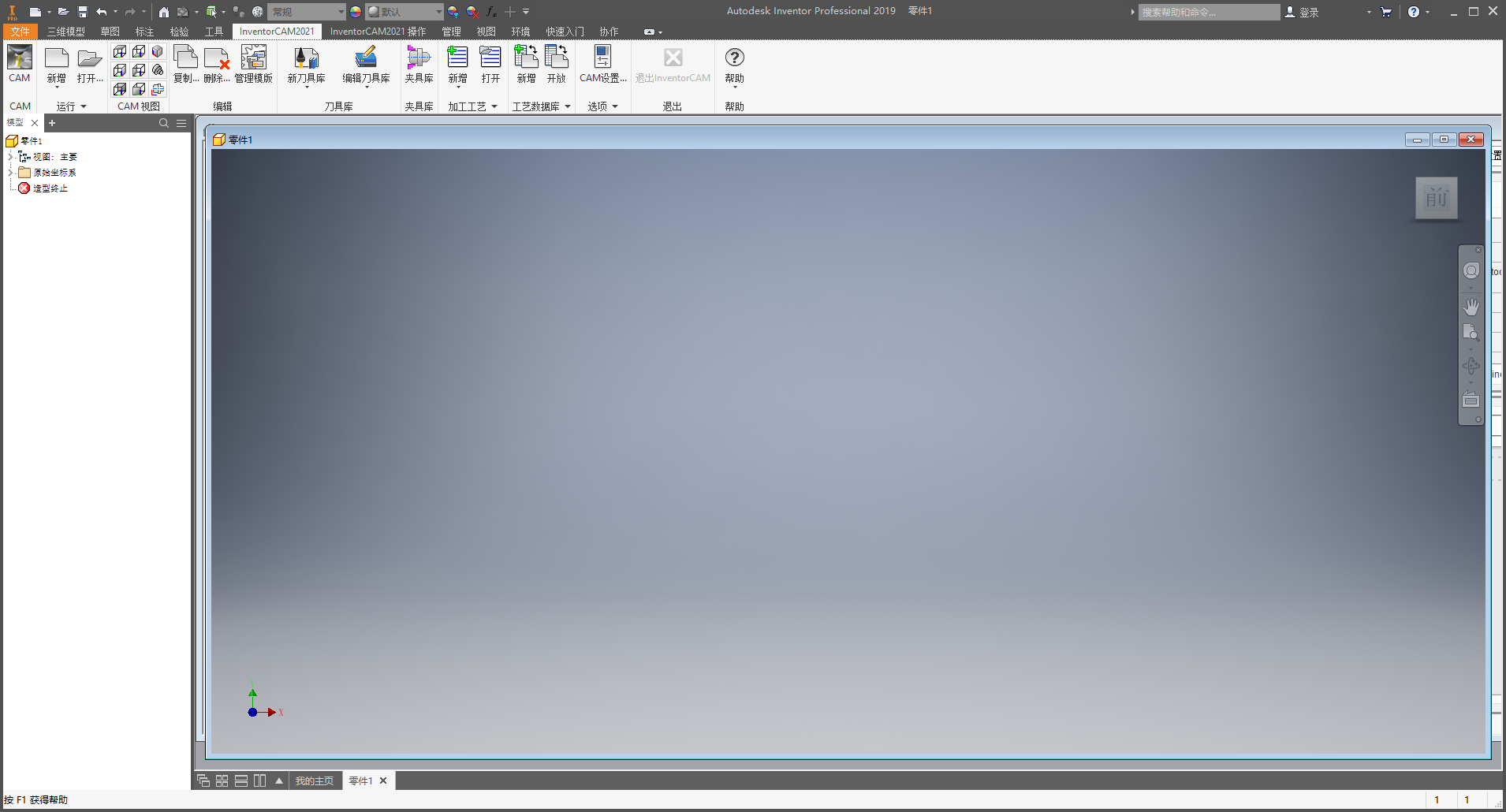Click the 新刀具库 icon
The height and width of the screenshot is (812, 1506).
tap(306, 58)
